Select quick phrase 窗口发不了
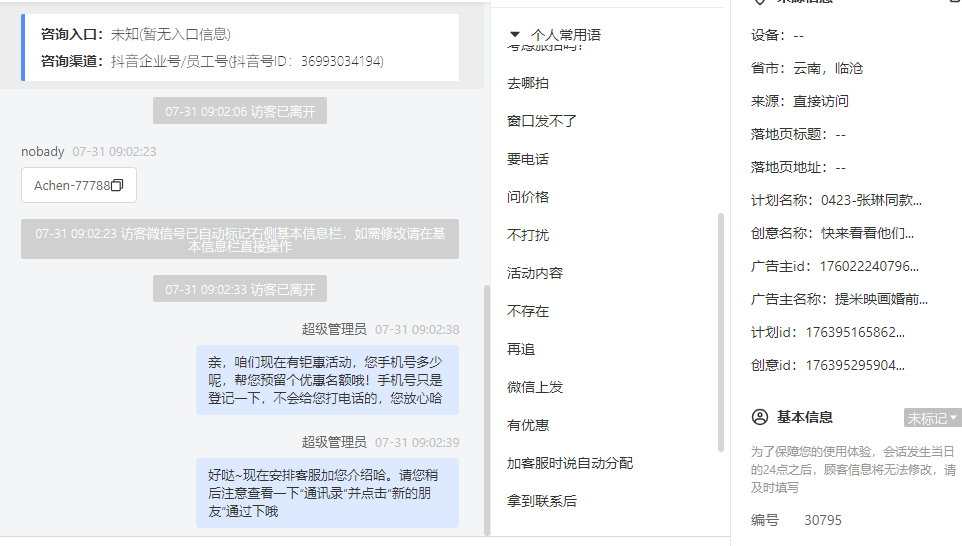Viewport: 962px width, 546px height. point(542,121)
